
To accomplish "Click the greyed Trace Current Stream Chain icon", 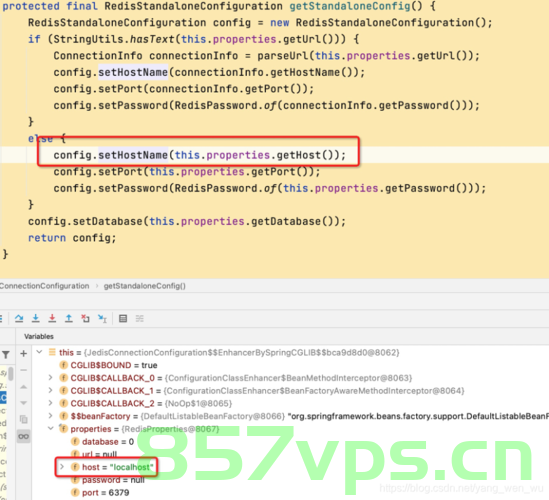I will [x=140, y=318].
